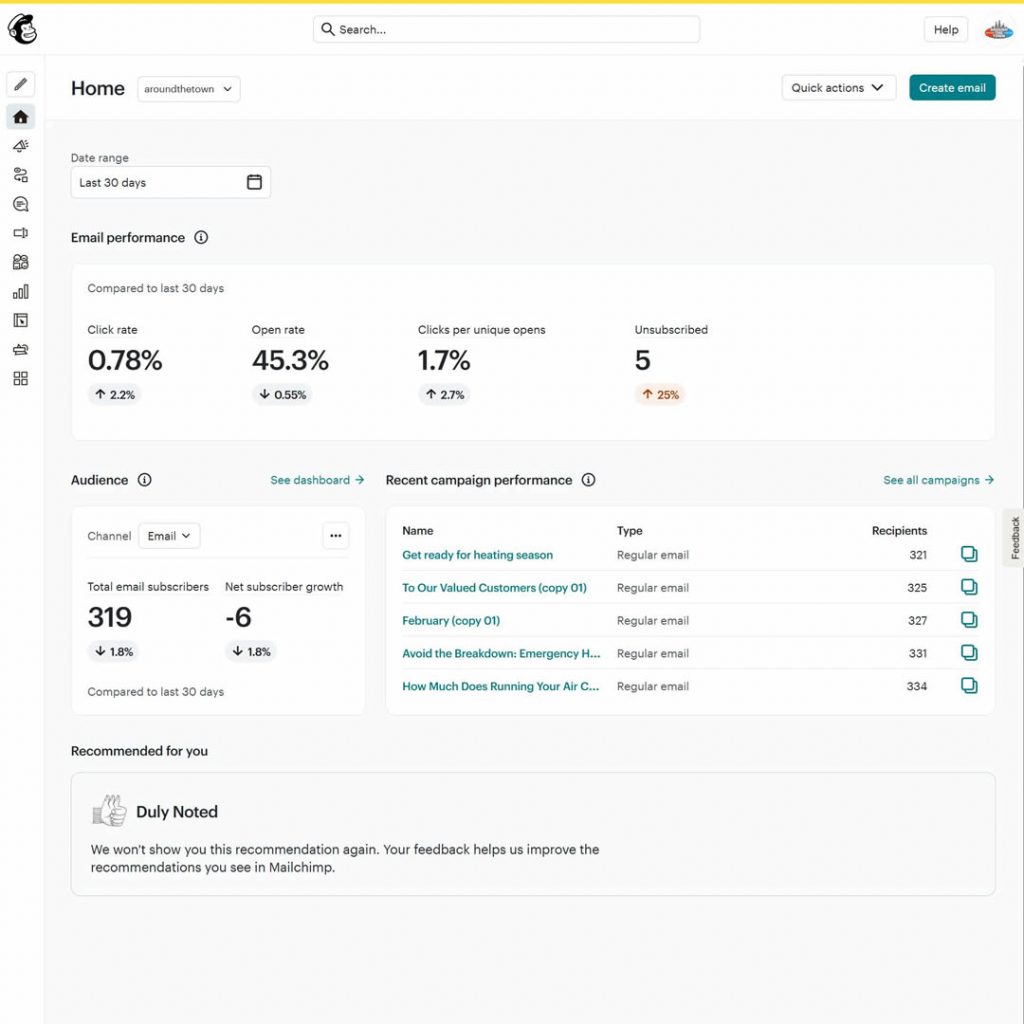Viewport: 1024px width, 1024px height.
Task: Open the Channel Email dropdown
Action: (169, 536)
